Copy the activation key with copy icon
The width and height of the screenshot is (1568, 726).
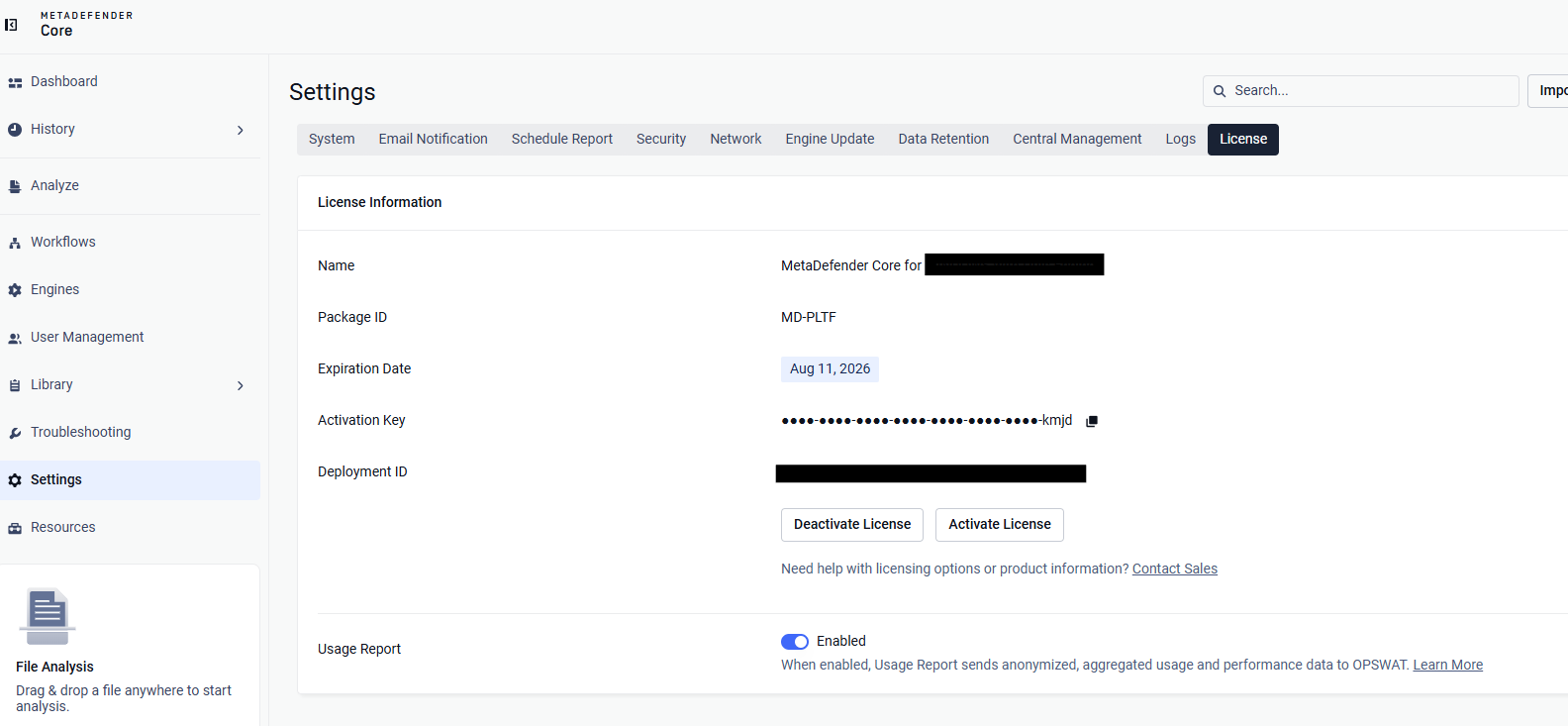1092,421
